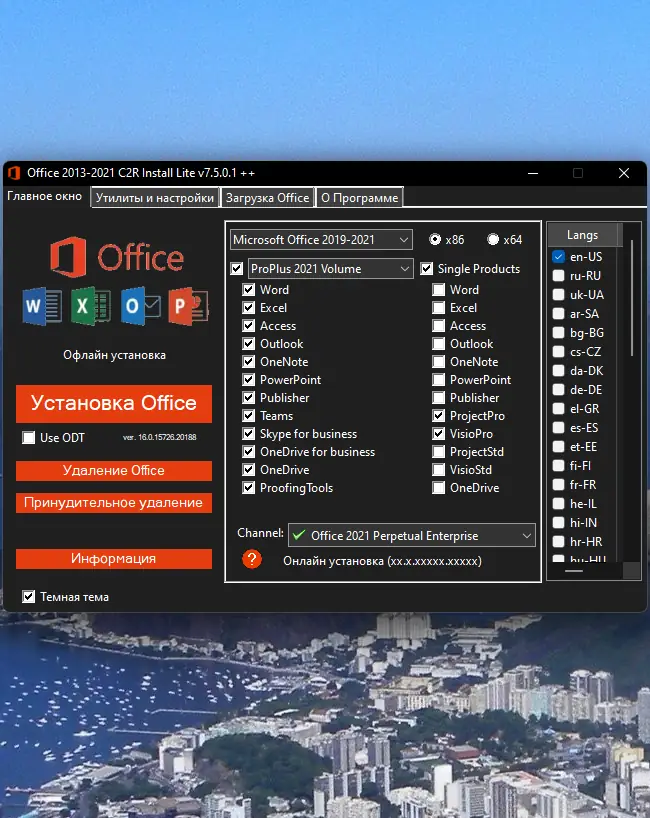Uncheck OneNote in the ProPlus list
This screenshot has width=650, height=818.
249,362
